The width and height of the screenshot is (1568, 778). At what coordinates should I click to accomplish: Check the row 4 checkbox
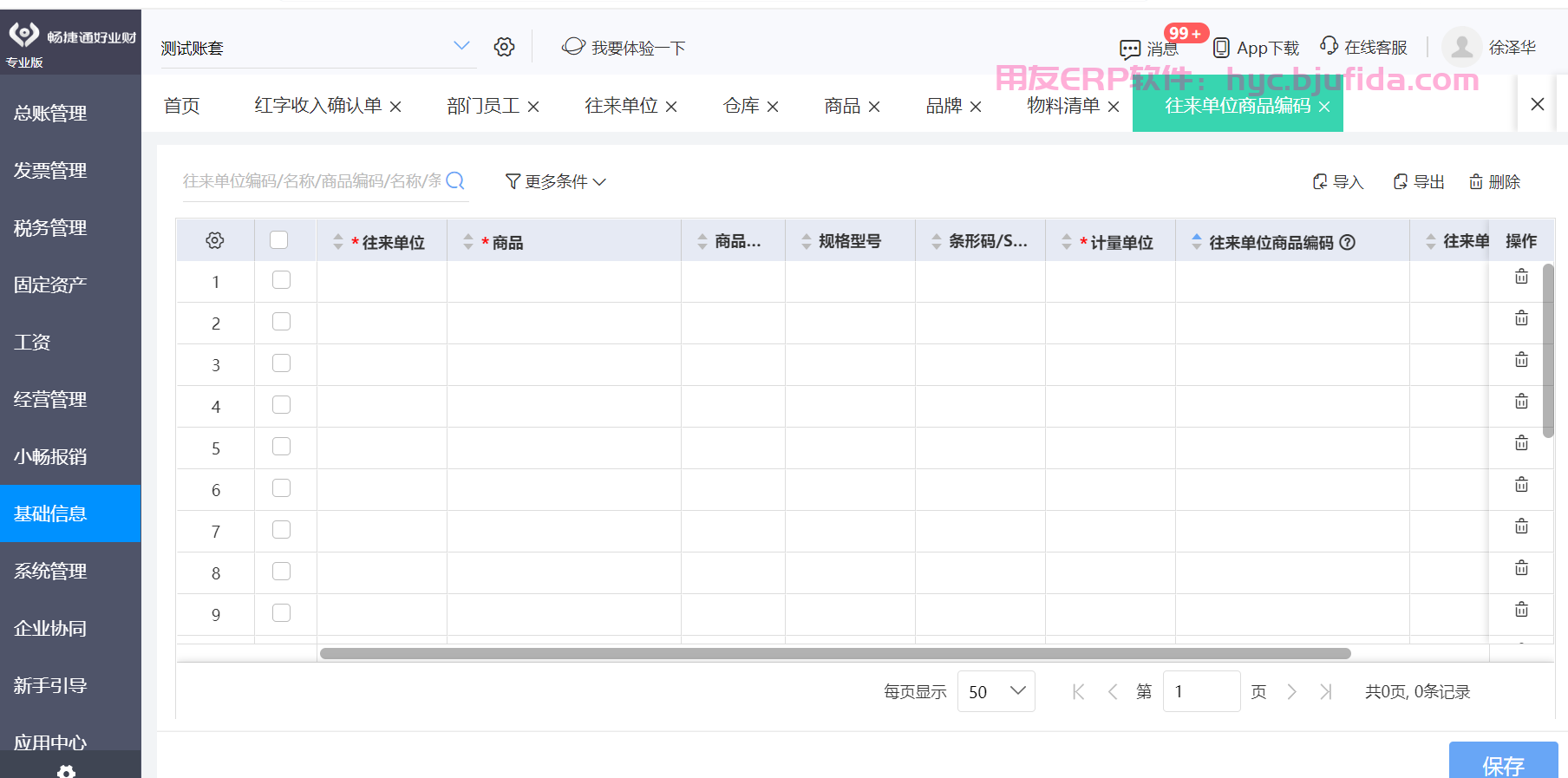tap(281, 404)
